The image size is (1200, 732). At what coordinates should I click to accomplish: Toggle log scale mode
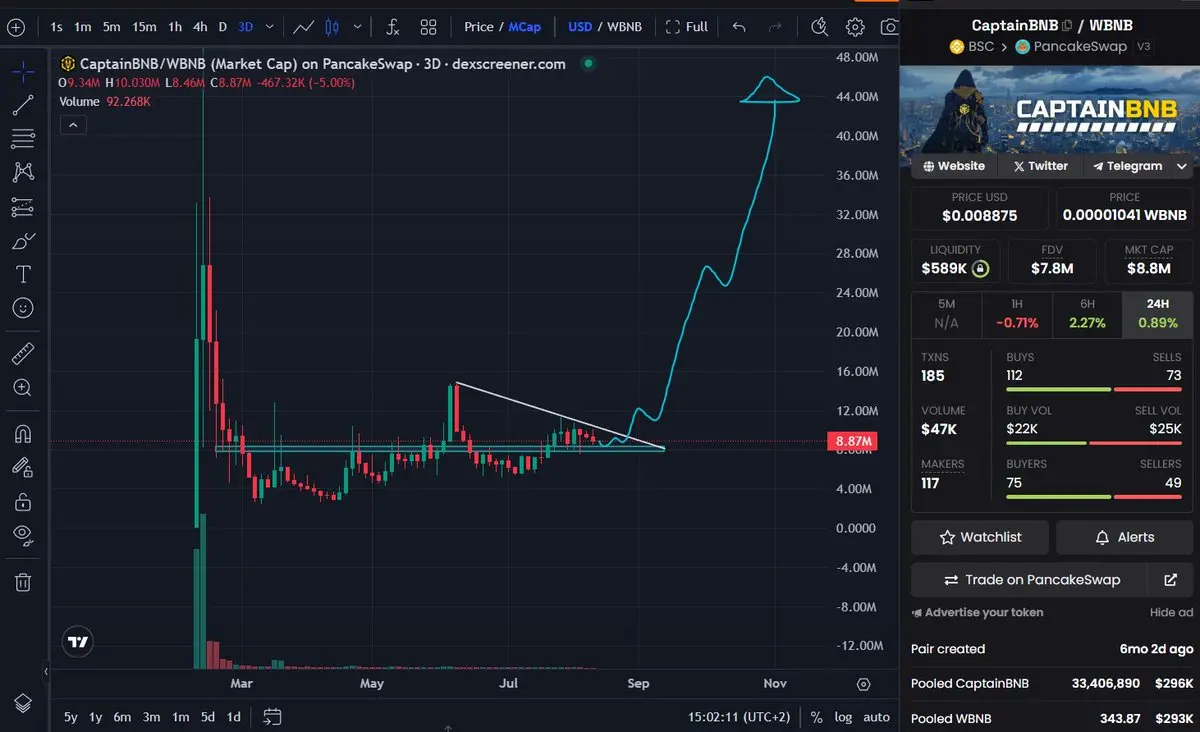[x=844, y=717]
